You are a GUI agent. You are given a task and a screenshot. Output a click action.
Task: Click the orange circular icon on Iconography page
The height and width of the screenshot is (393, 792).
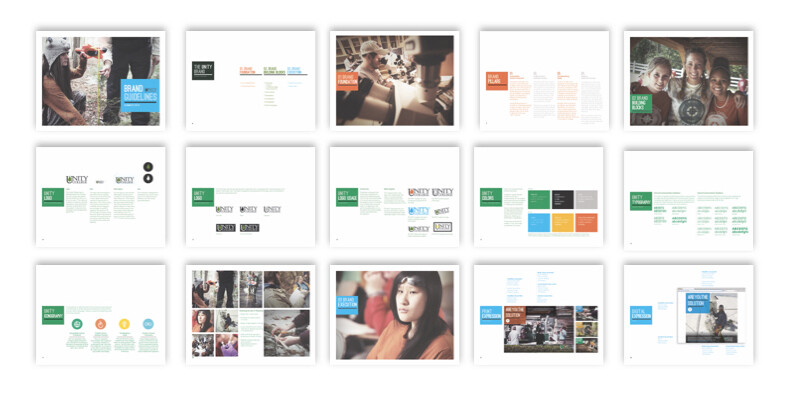pyautogui.click(x=101, y=324)
